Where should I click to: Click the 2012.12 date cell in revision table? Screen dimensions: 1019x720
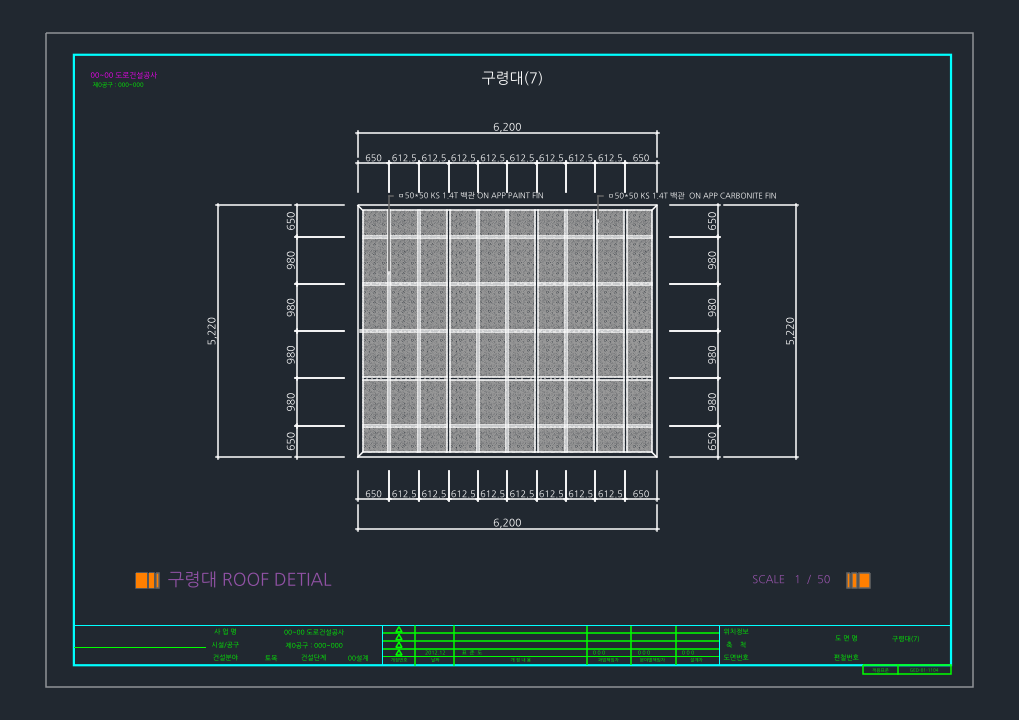click(x=435, y=652)
